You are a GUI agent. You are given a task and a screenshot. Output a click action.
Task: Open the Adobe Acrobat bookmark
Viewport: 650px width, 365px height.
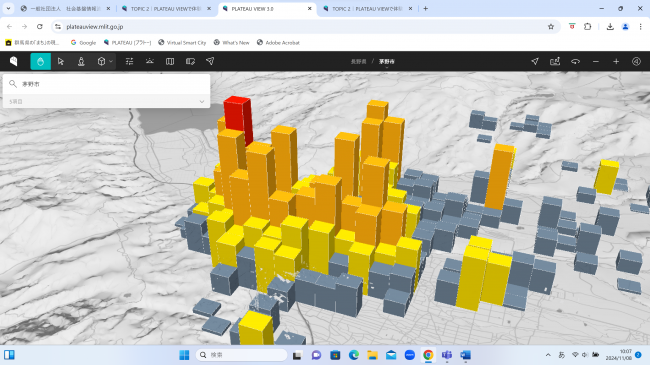(x=278, y=42)
